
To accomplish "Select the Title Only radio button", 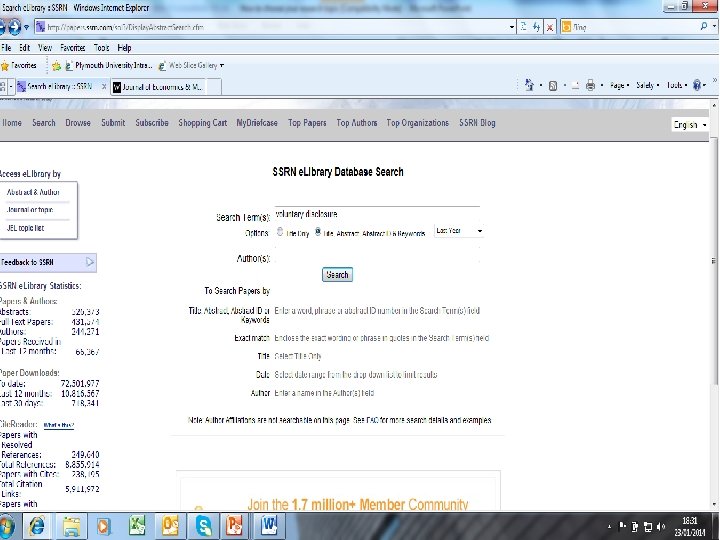I will coord(280,232).
